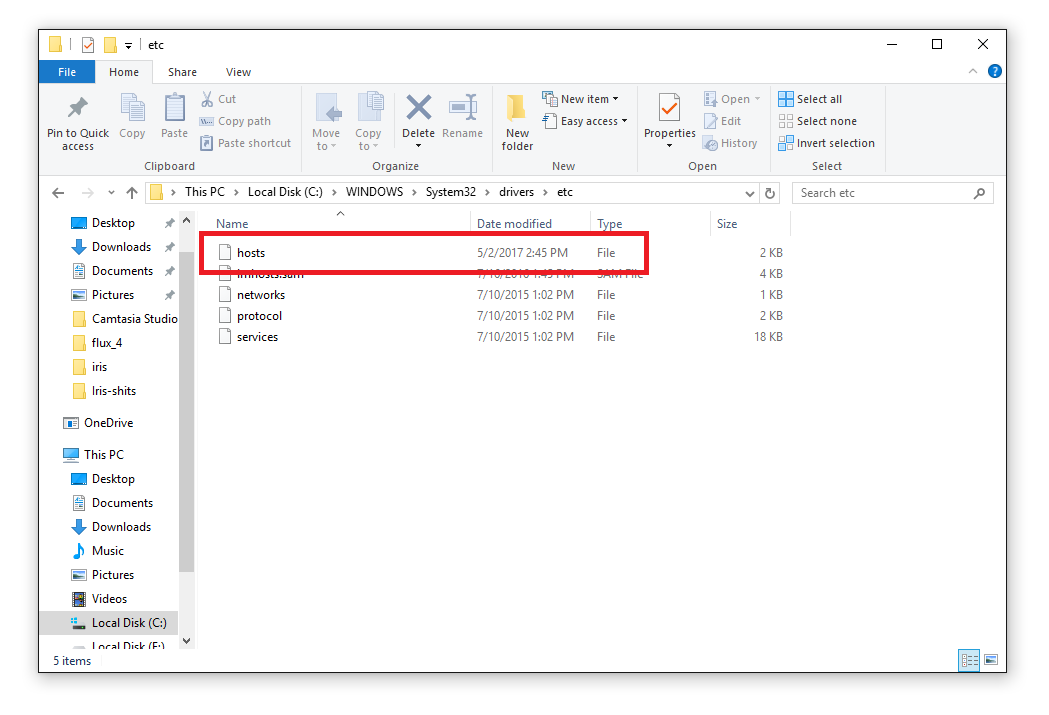1049x715 pixels.
Task: Select the Cut scissors command
Action: click(x=218, y=99)
